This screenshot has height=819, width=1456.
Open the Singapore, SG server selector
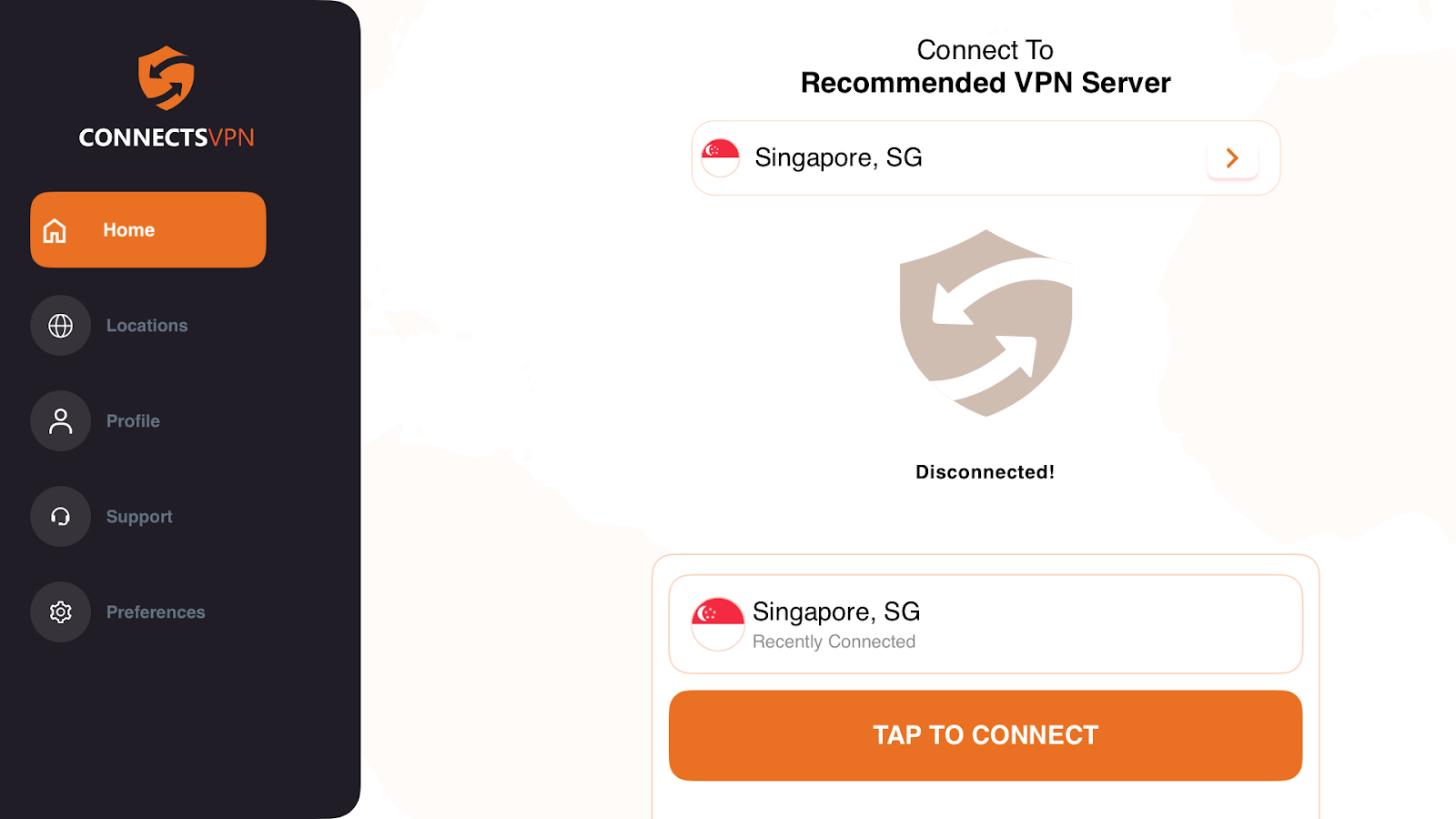click(986, 157)
